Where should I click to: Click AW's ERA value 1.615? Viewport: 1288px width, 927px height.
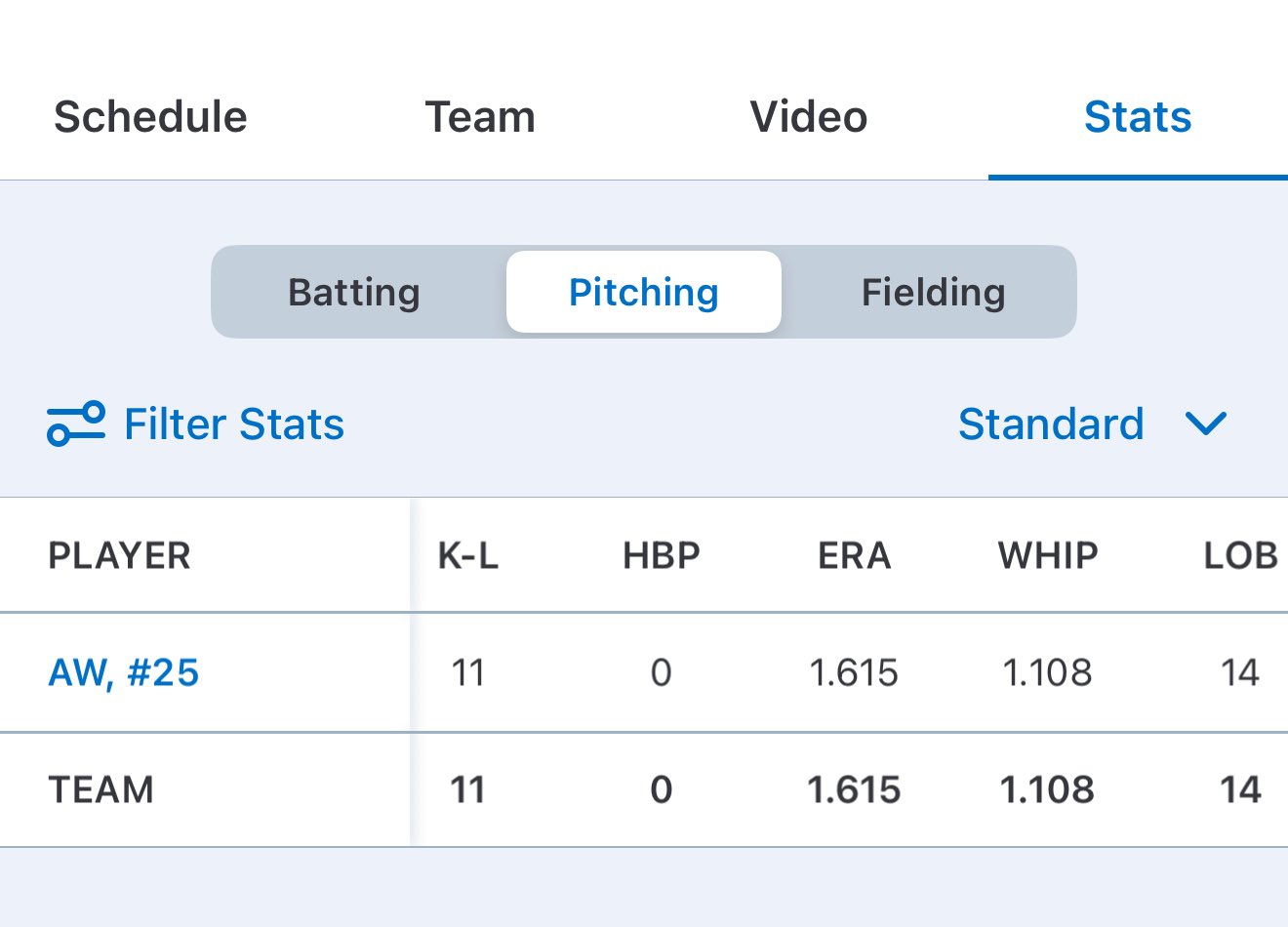pos(854,672)
